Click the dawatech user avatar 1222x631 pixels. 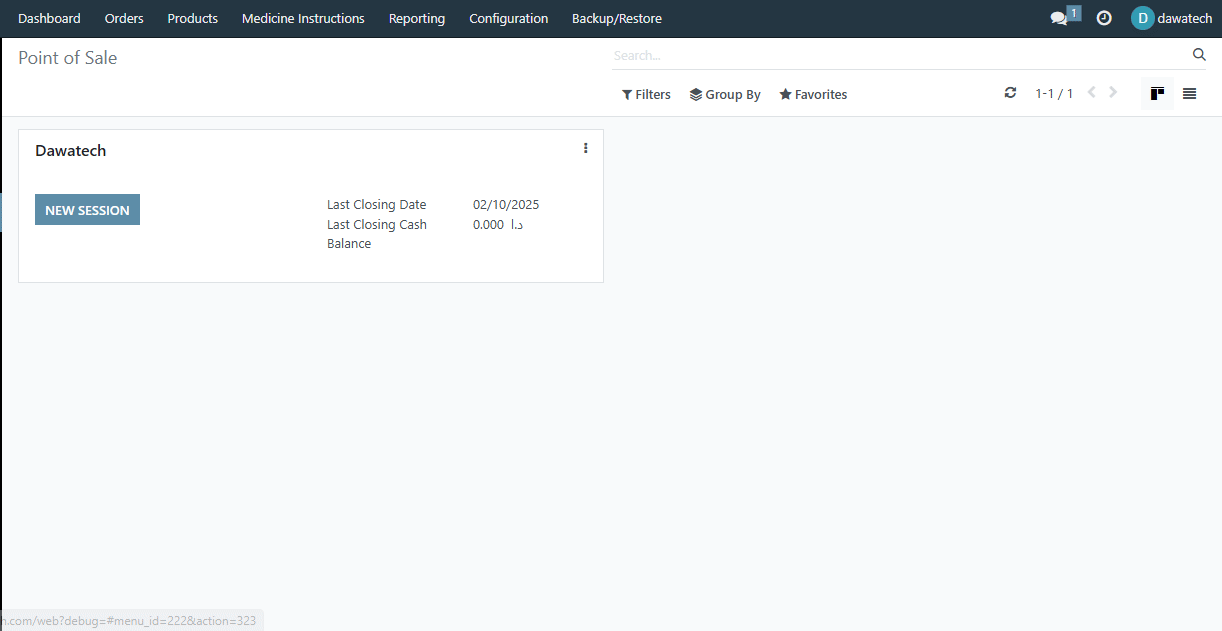click(1142, 18)
